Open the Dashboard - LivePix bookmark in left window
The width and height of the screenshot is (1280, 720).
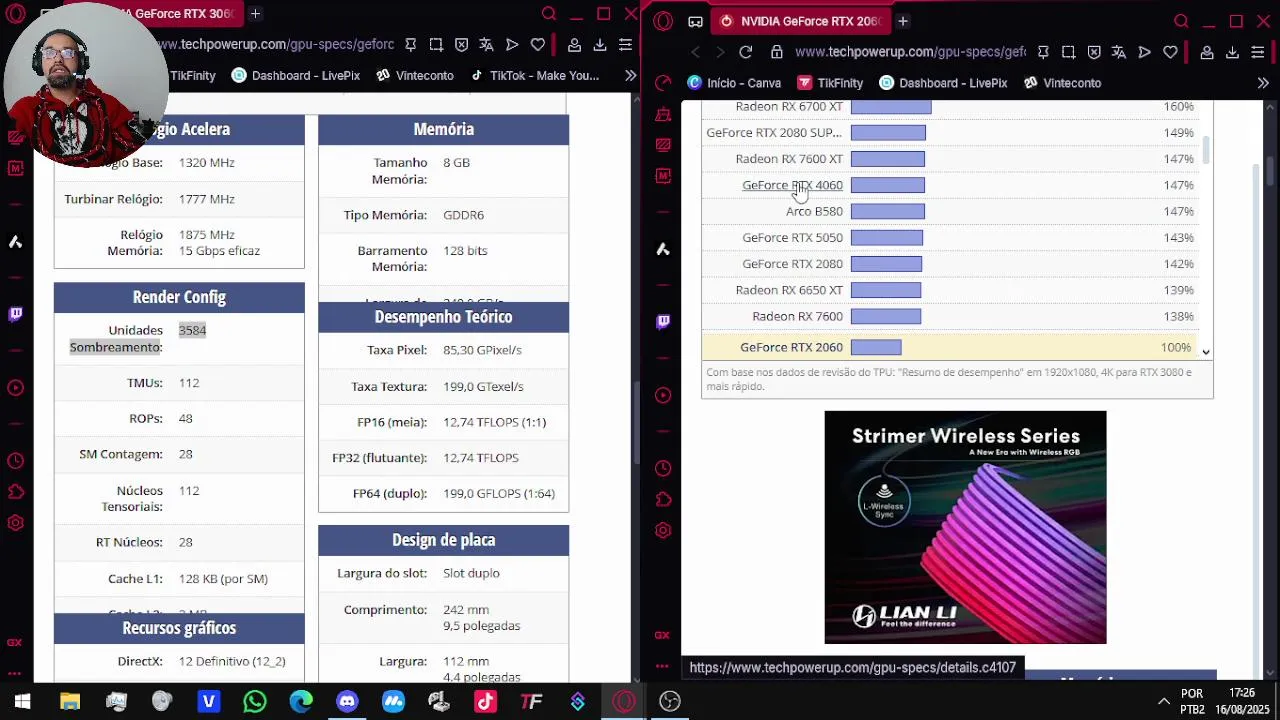(x=296, y=75)
